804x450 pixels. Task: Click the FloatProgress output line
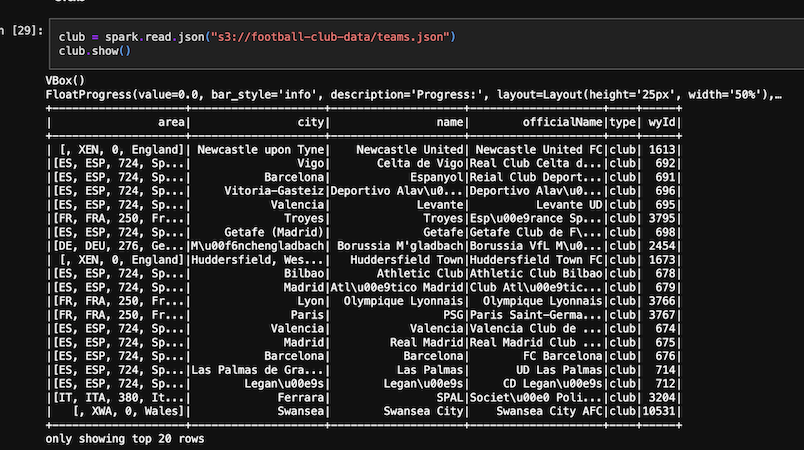(413, 95)
